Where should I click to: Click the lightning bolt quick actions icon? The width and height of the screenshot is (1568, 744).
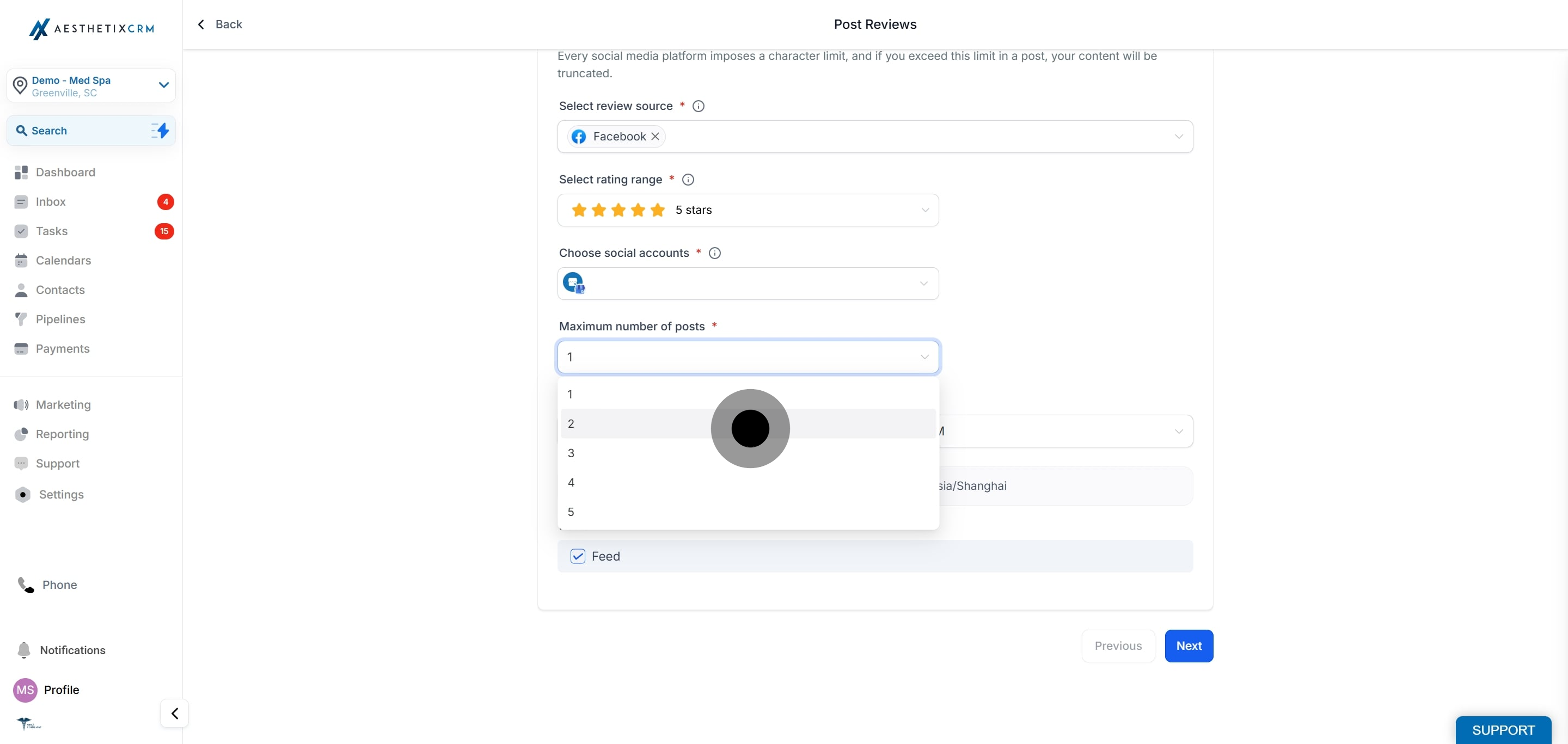(160, 130)
